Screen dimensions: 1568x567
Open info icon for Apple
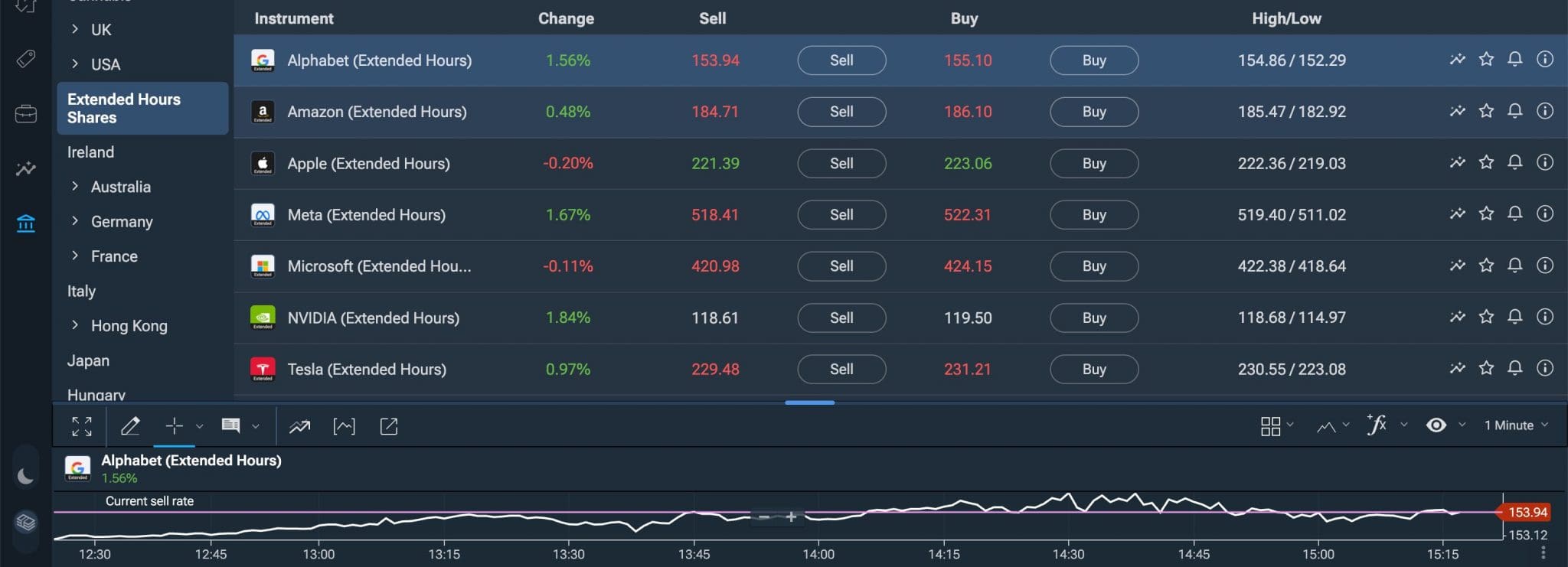pos(1545,162)
